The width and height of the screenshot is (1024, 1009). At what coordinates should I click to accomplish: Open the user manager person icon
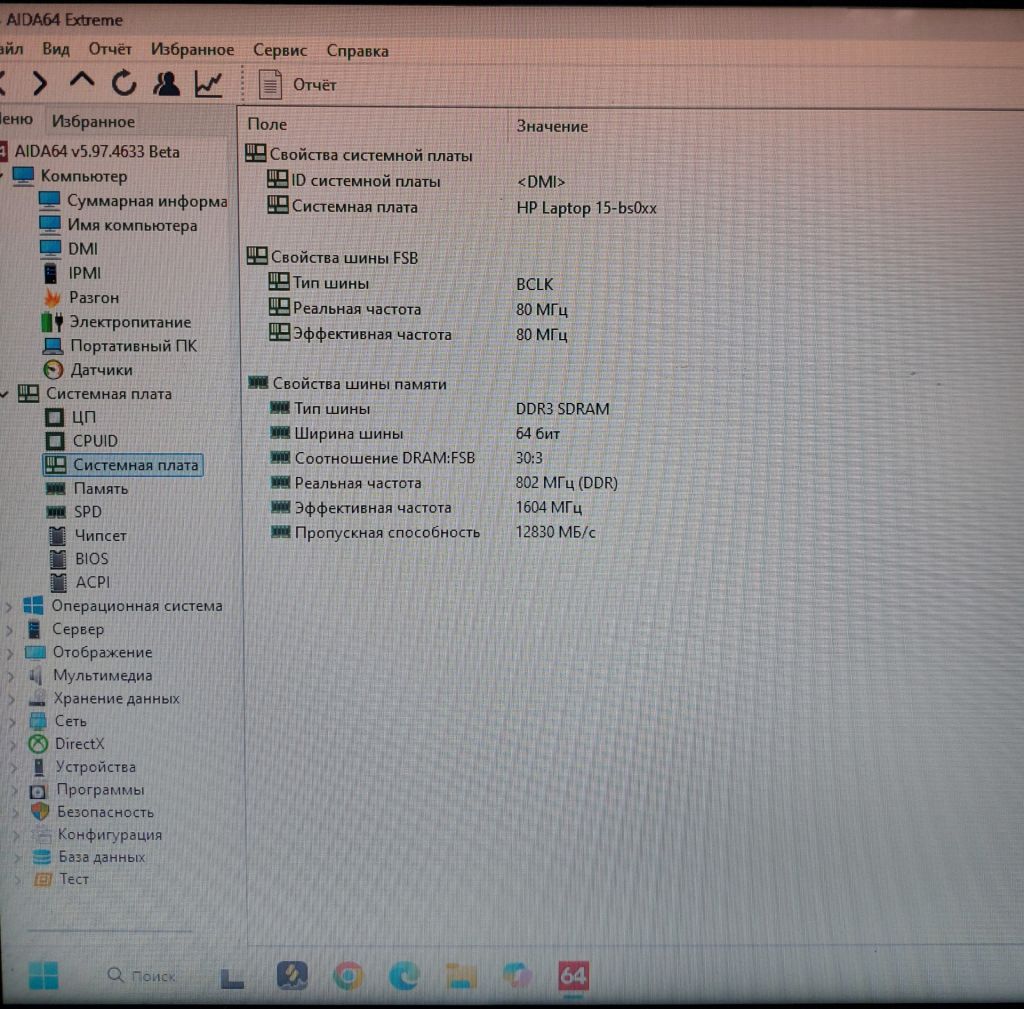click(x=167, y=84)
